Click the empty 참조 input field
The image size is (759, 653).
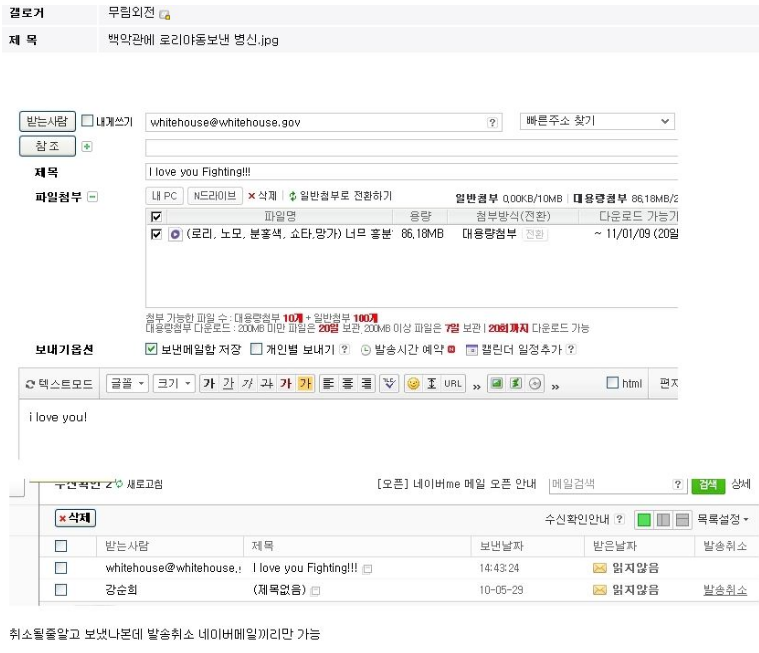[411, 148]
